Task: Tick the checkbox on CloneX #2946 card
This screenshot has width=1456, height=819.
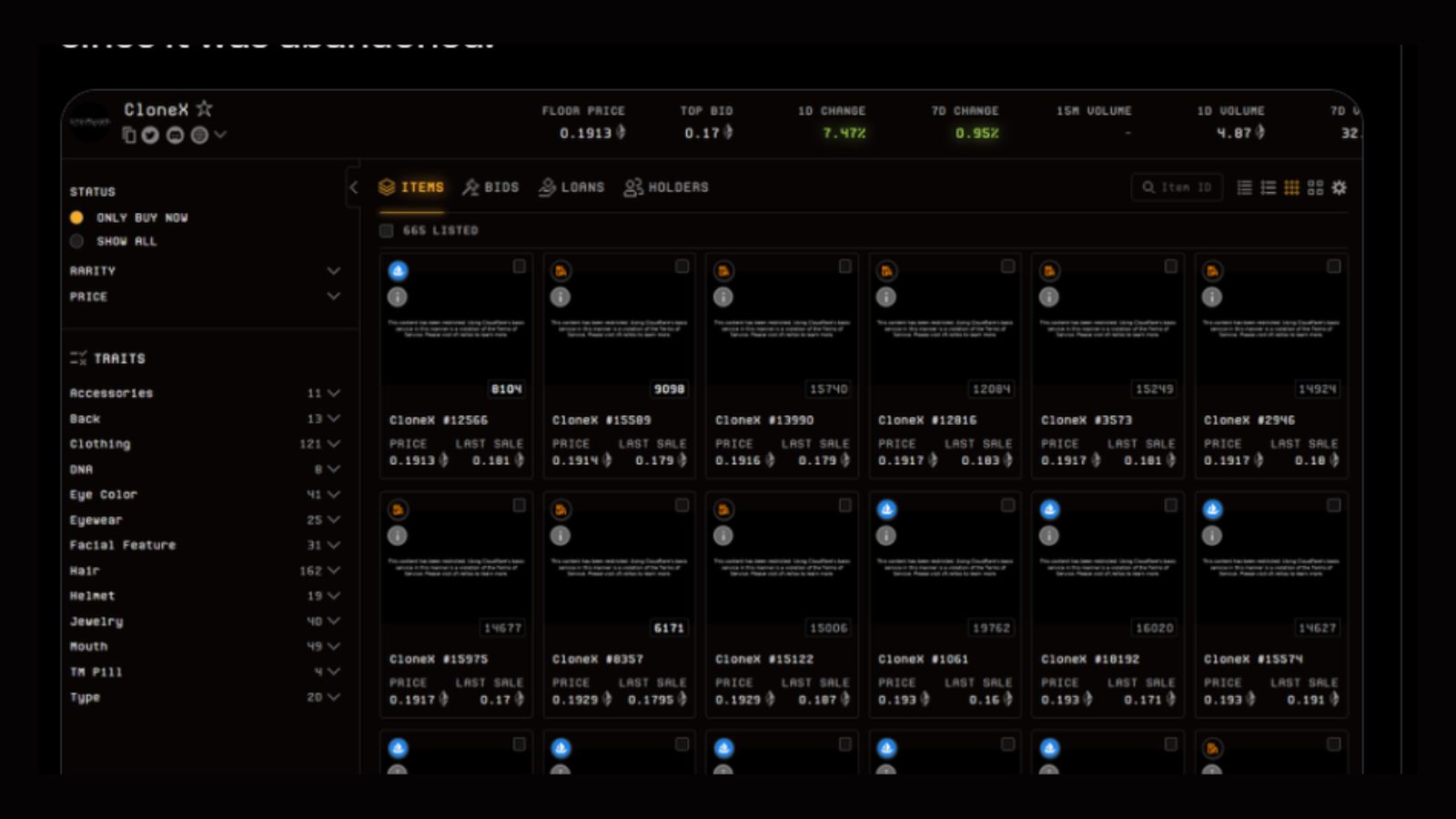Action: click(1333, 266)
